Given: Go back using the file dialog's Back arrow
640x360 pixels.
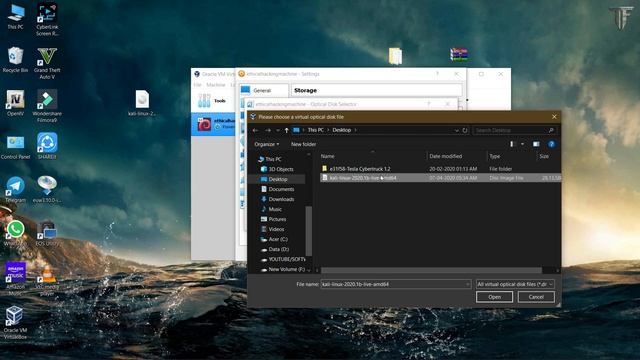Looking at the screenshot, I should (256, 130).
